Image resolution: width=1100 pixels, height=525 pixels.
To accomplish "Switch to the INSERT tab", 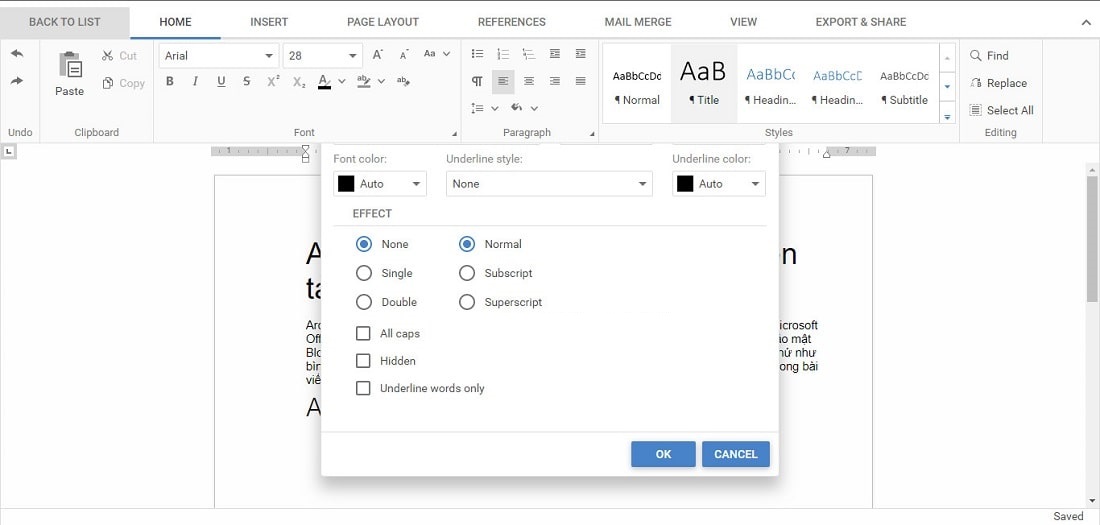I will [269, 22].
